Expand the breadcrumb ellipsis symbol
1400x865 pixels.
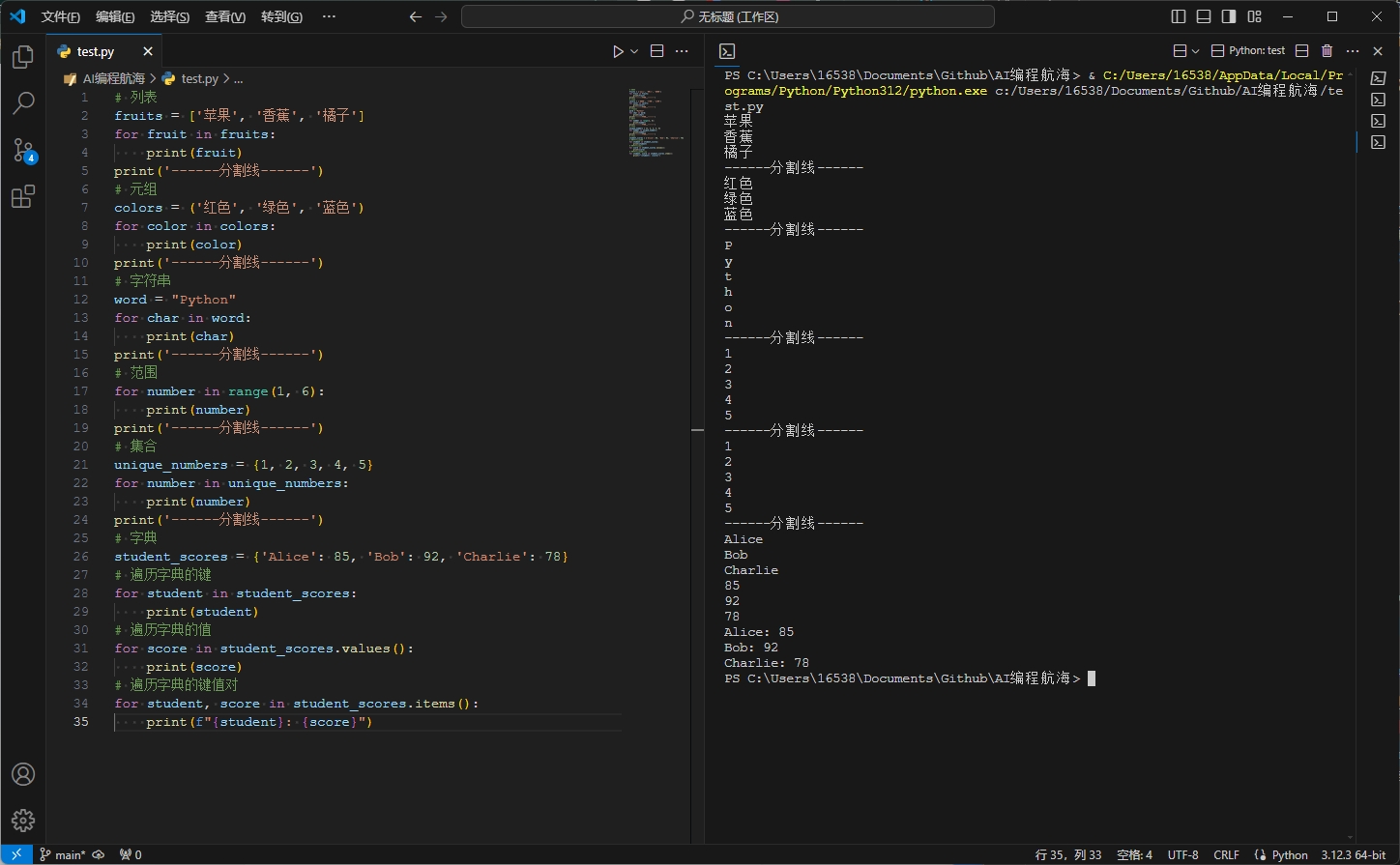click(x=239, y=78)
